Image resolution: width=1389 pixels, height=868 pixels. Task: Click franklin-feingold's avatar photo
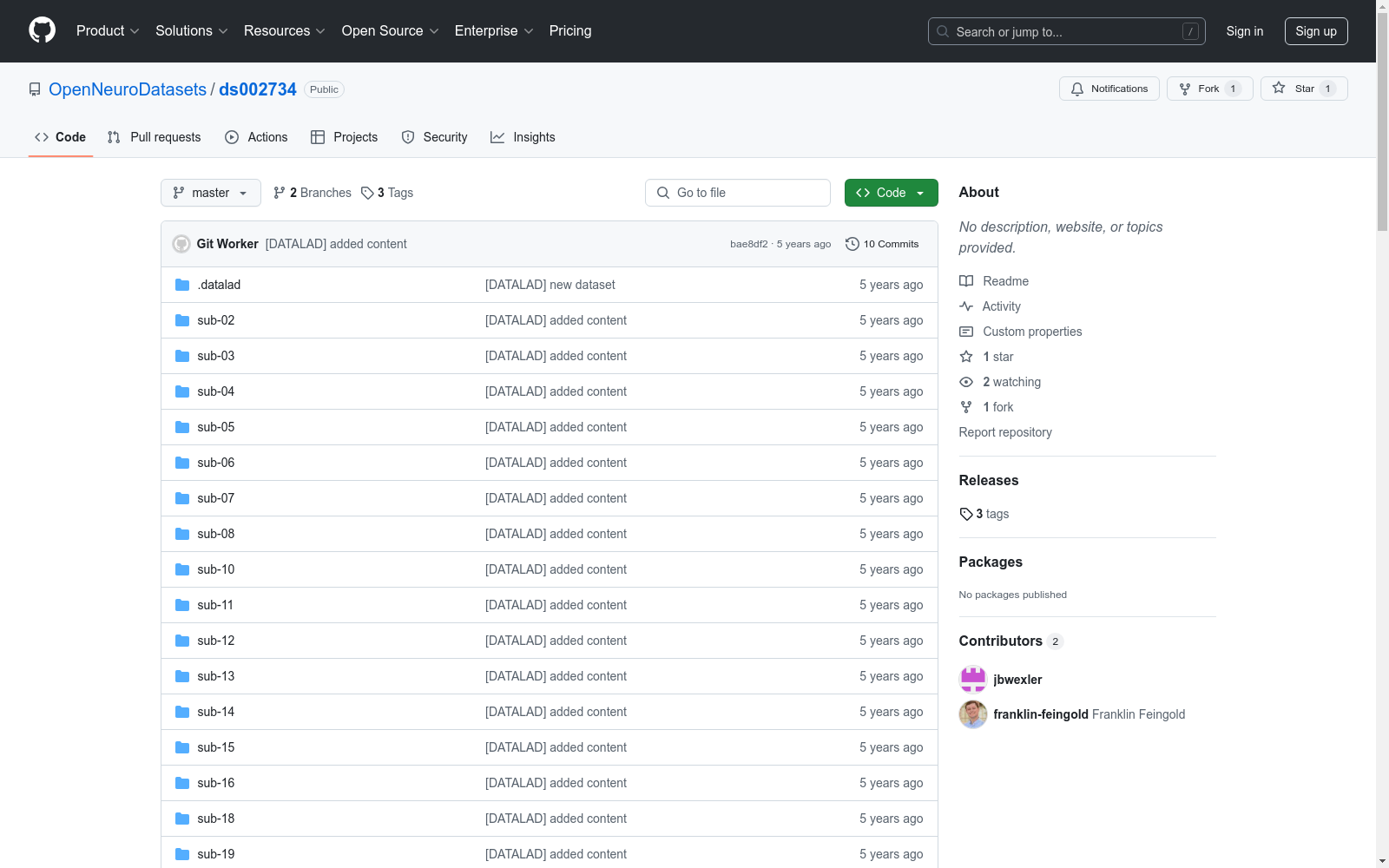coord(973,714)
